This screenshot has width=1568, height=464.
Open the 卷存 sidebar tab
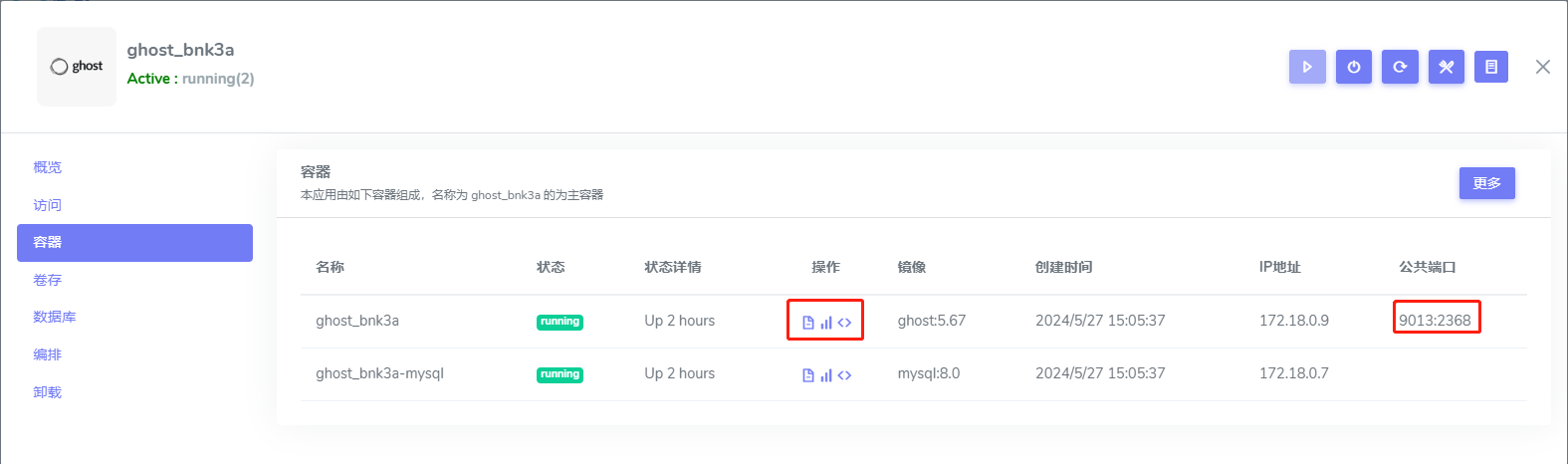pos(48,281)
